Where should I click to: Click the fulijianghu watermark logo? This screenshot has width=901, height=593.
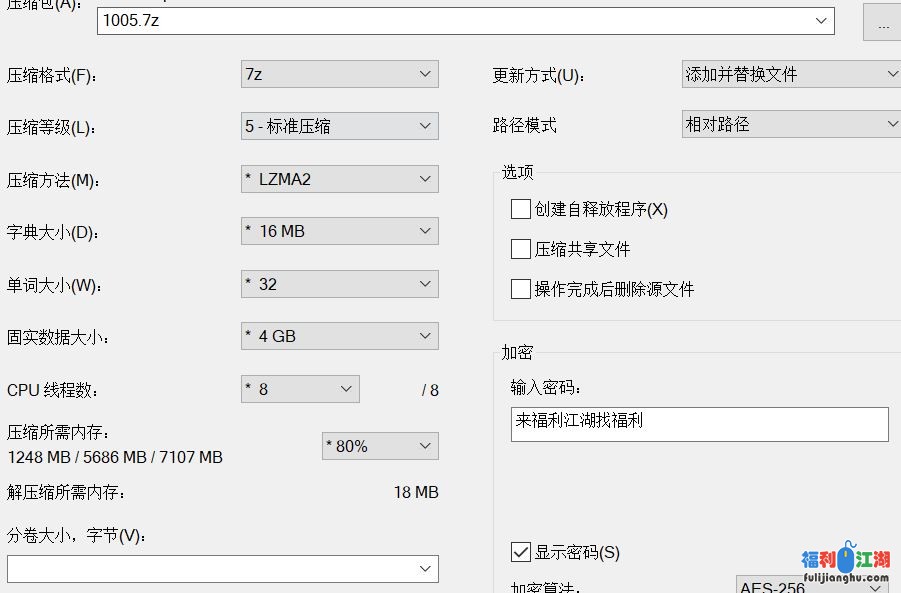(x=846, y=565)
